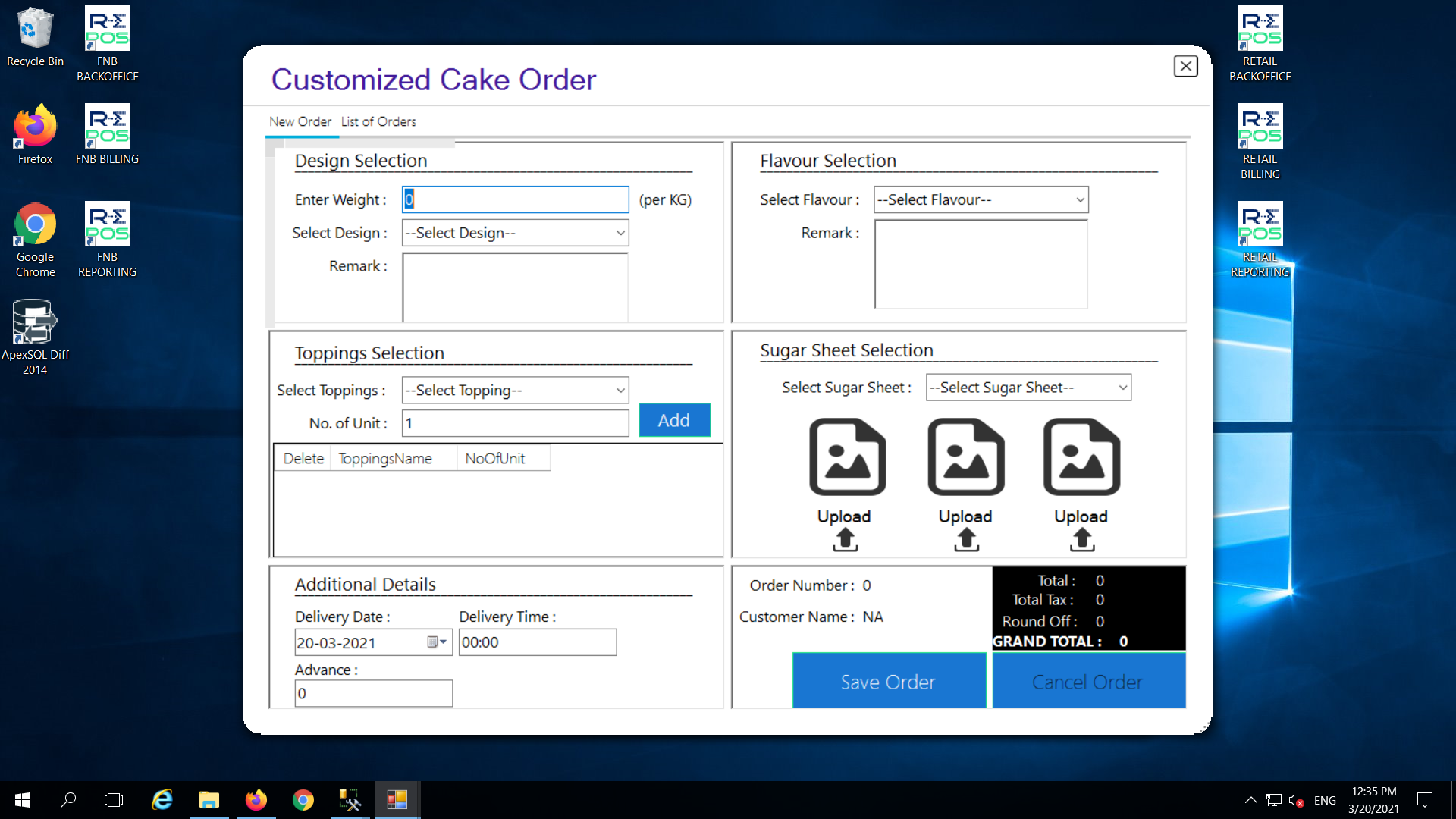Click the third Upload arrow icon
Viewport: 1456px width, 819px height.
pyautogui.click(x=1081, y=540)
